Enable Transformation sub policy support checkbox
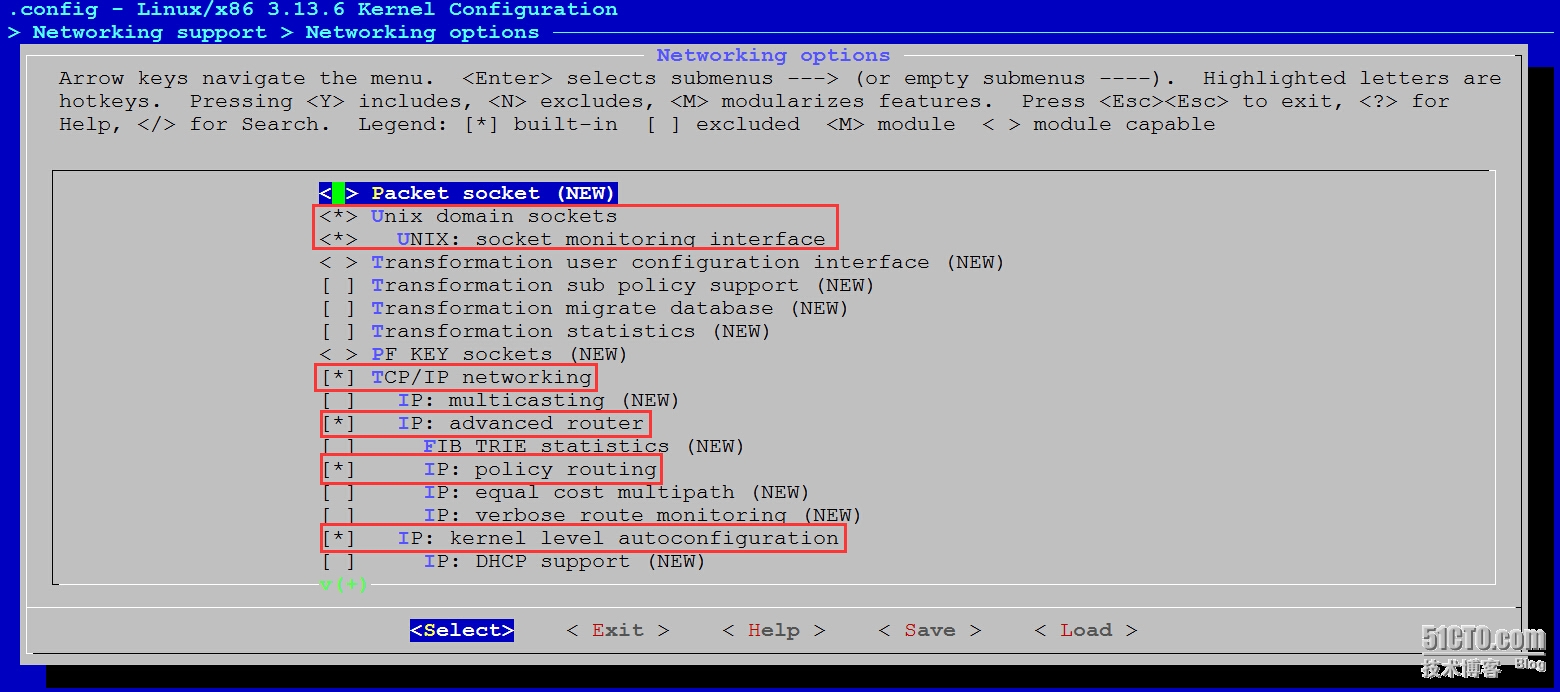 [x=338, y=285]
